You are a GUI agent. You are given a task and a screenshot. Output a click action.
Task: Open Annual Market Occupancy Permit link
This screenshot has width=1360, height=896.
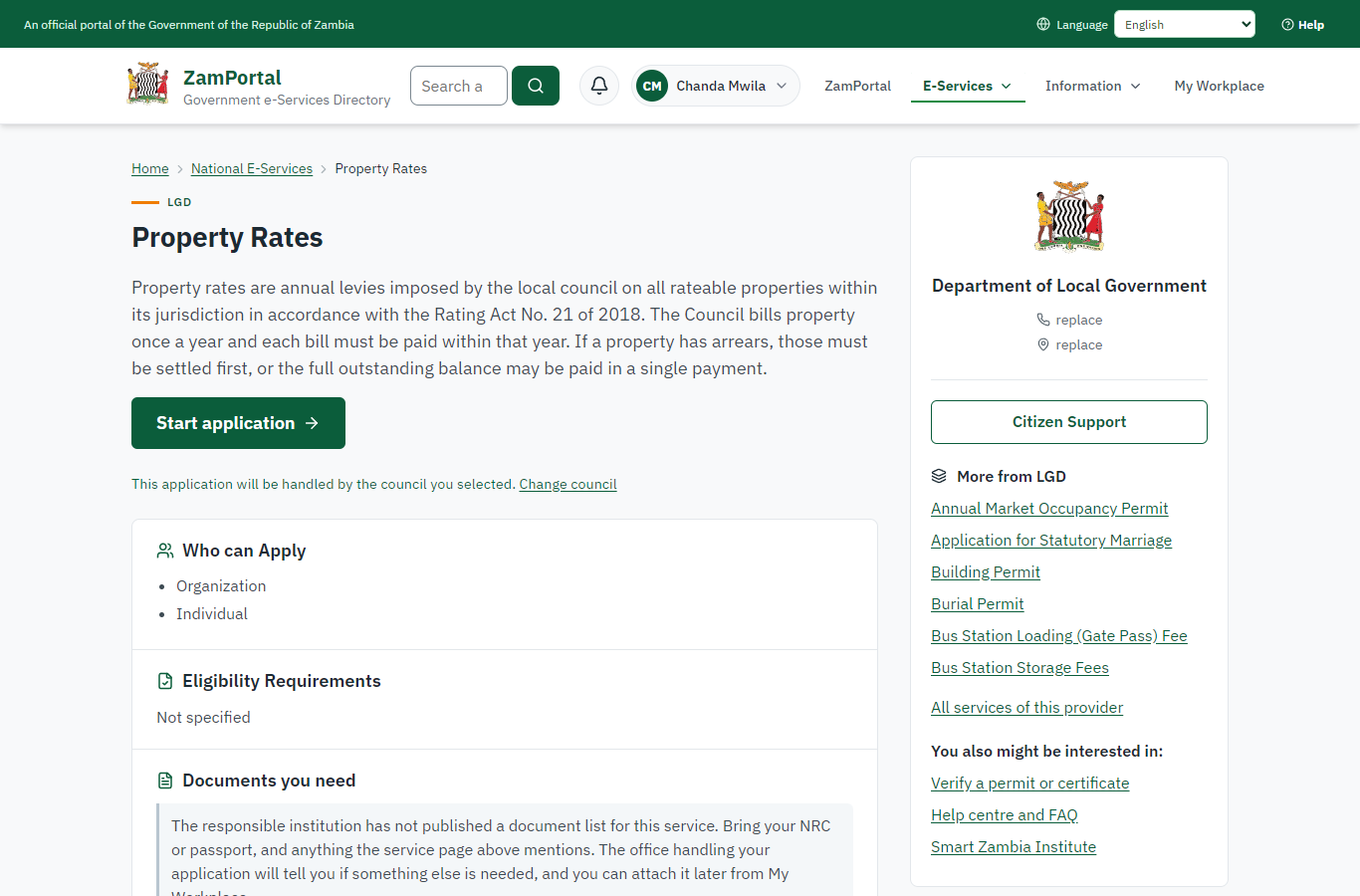tap(1049, 508)
